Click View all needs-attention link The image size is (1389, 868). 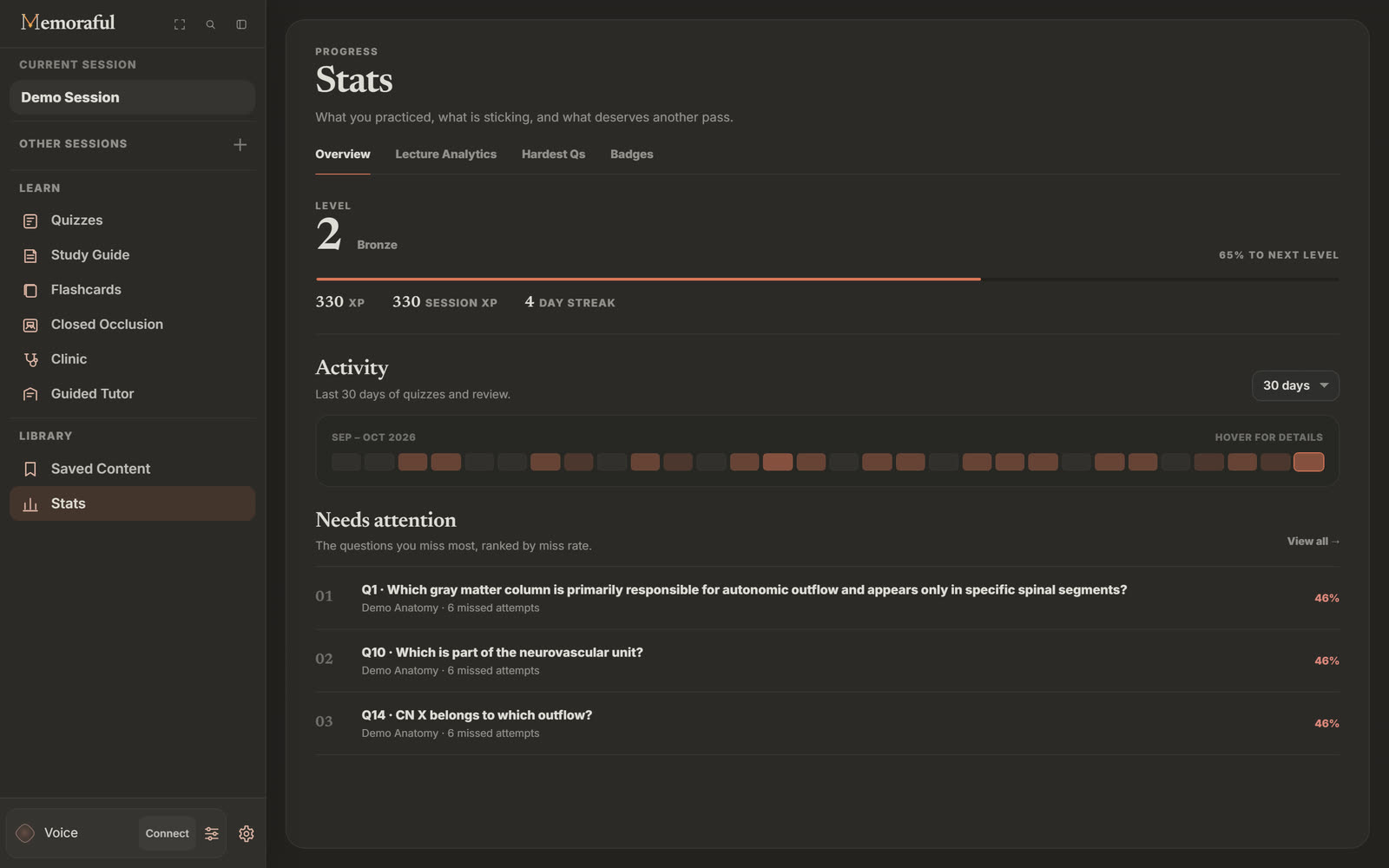coord(1313,542)
